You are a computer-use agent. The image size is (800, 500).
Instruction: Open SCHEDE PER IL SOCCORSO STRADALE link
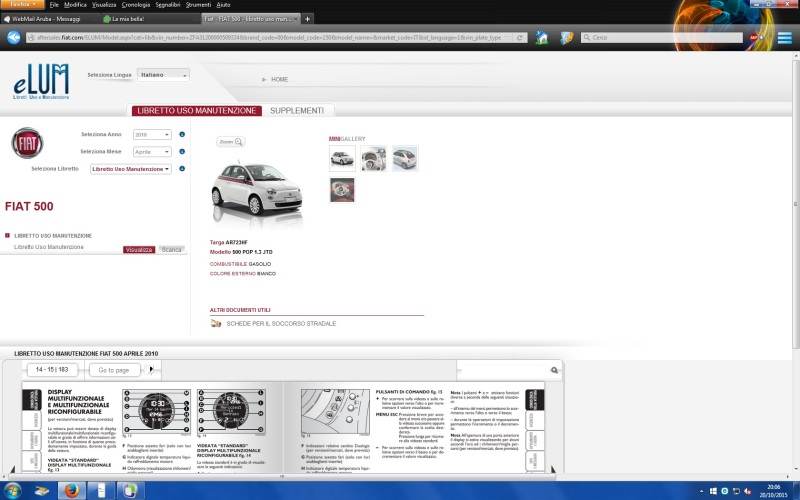coord(281,323)
